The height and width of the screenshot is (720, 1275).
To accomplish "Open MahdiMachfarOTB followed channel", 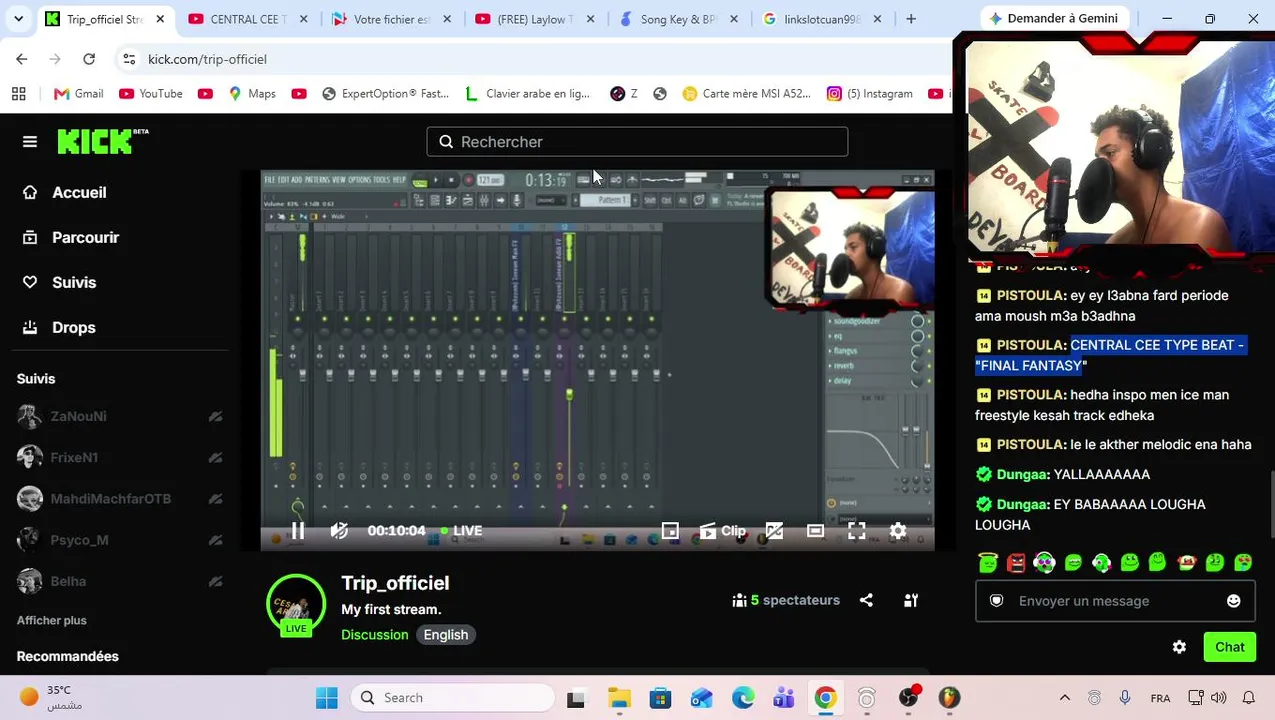I will (x=110, y=498).
